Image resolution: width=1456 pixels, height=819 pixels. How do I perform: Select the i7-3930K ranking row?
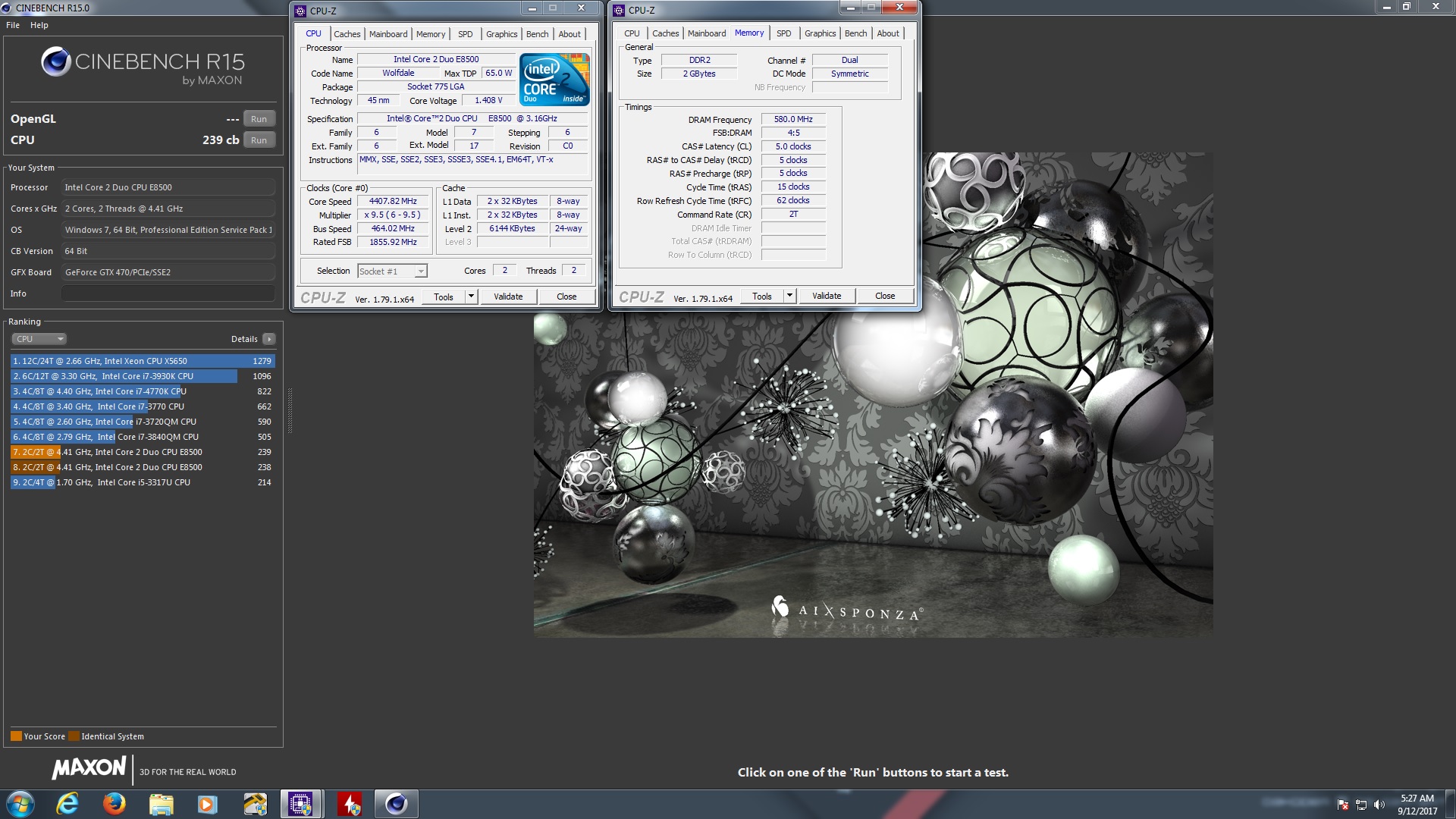[142, 376]
